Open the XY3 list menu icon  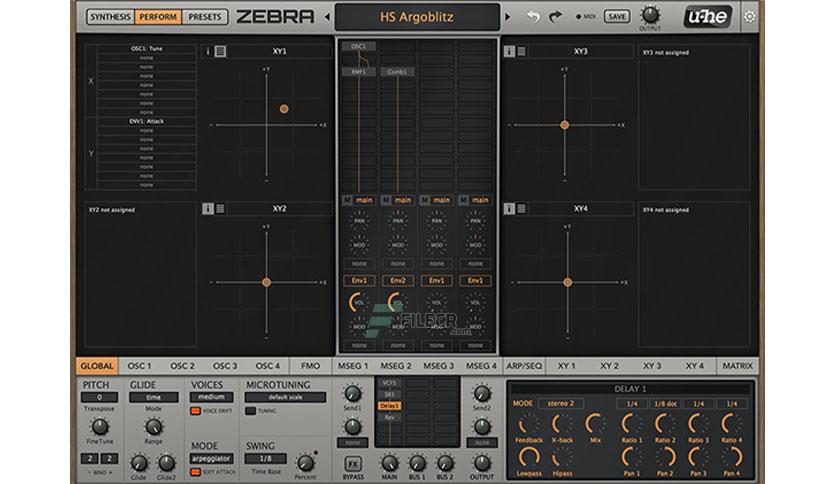point(521,51)
